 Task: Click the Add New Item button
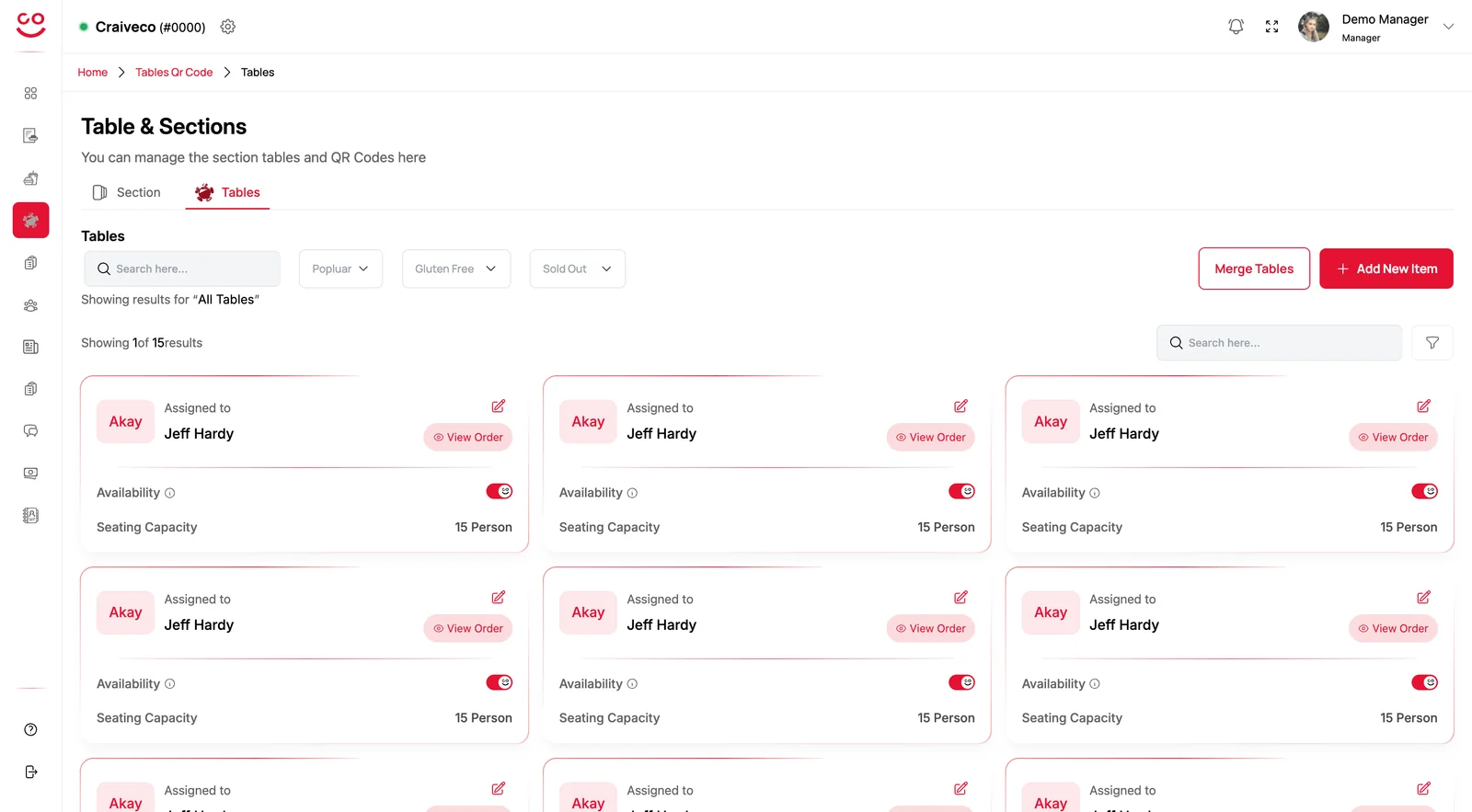pyautogui.click(x=1386, y=269)
